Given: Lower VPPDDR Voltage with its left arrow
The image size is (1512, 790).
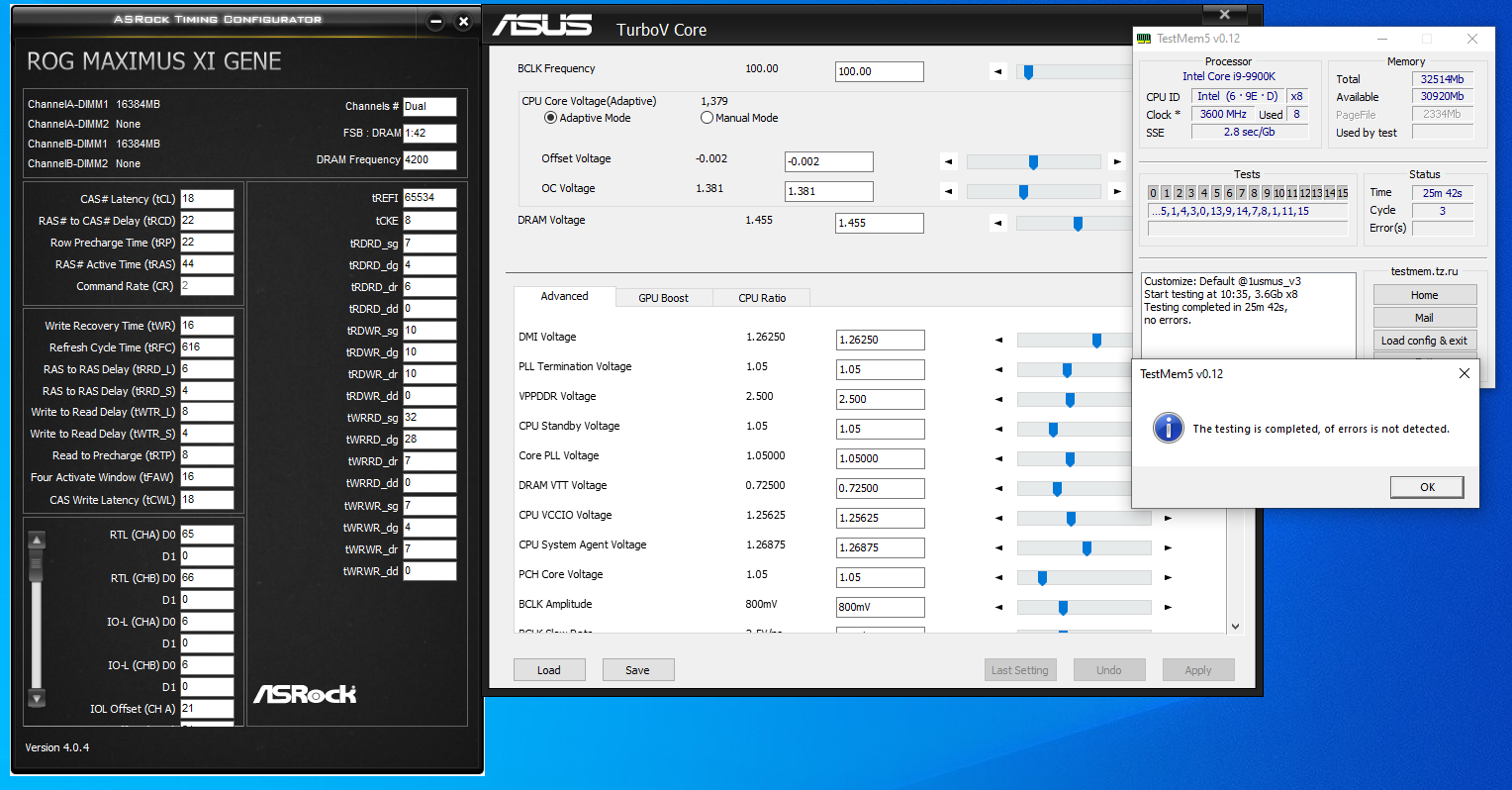Looking at the screenshot, I should (x=999, y=400).
